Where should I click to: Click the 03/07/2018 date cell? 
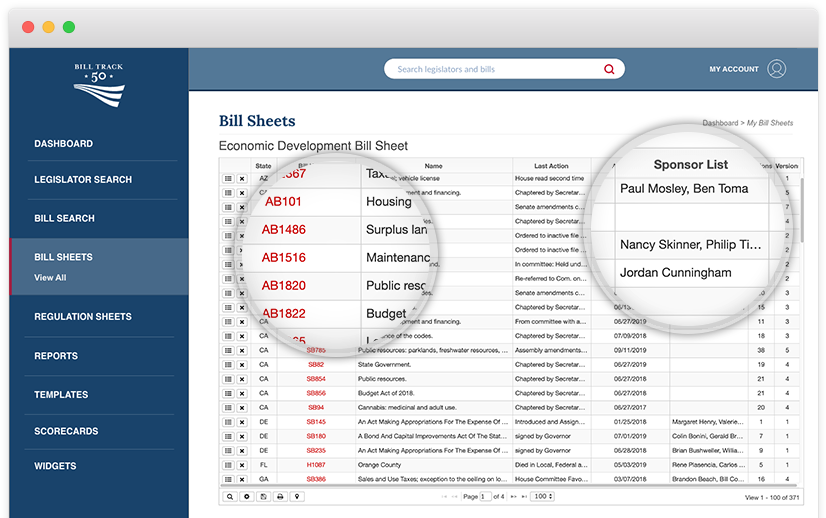point(630,479)
